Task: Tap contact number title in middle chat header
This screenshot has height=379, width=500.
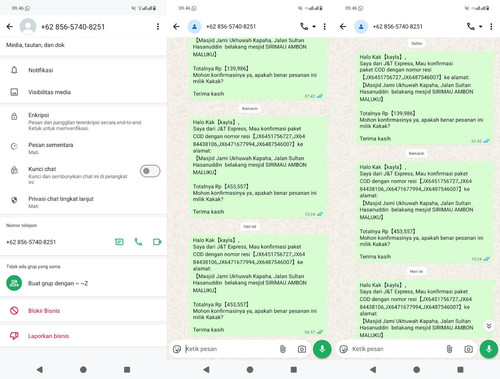Action: (x=231, y=27)
